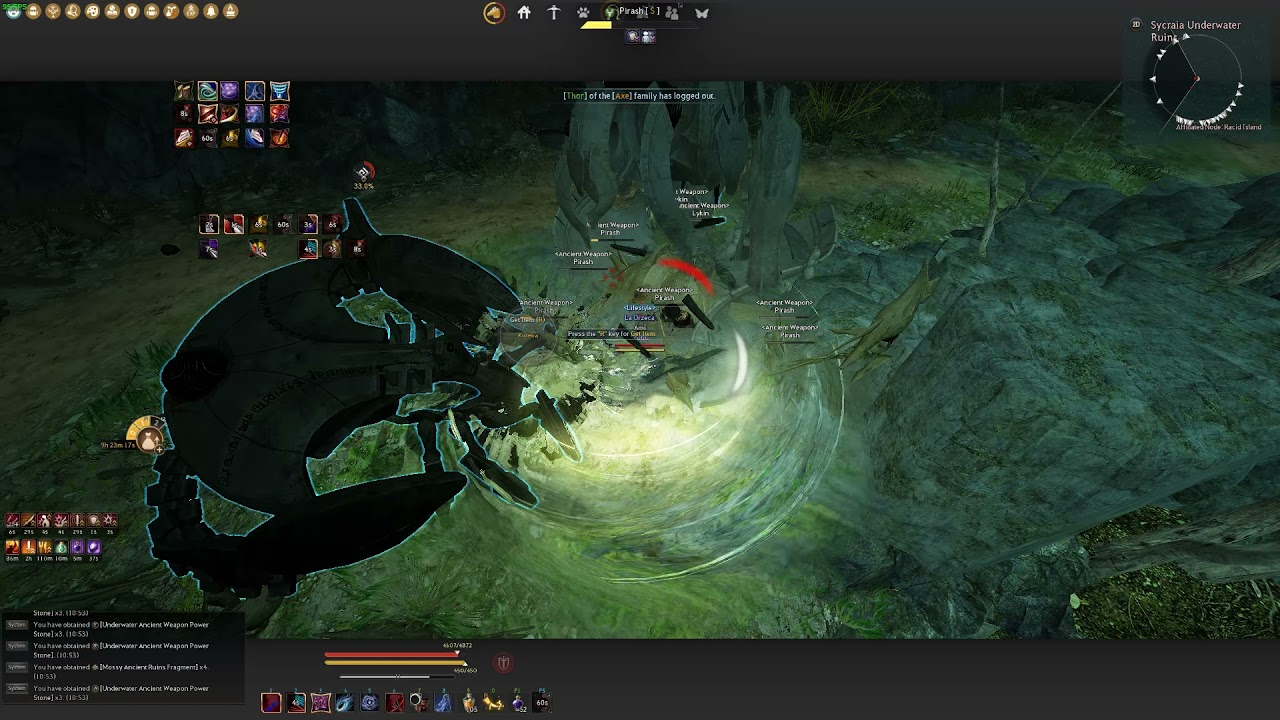Click the 'Press the R key for Get Item' prompt

[612, 334]
